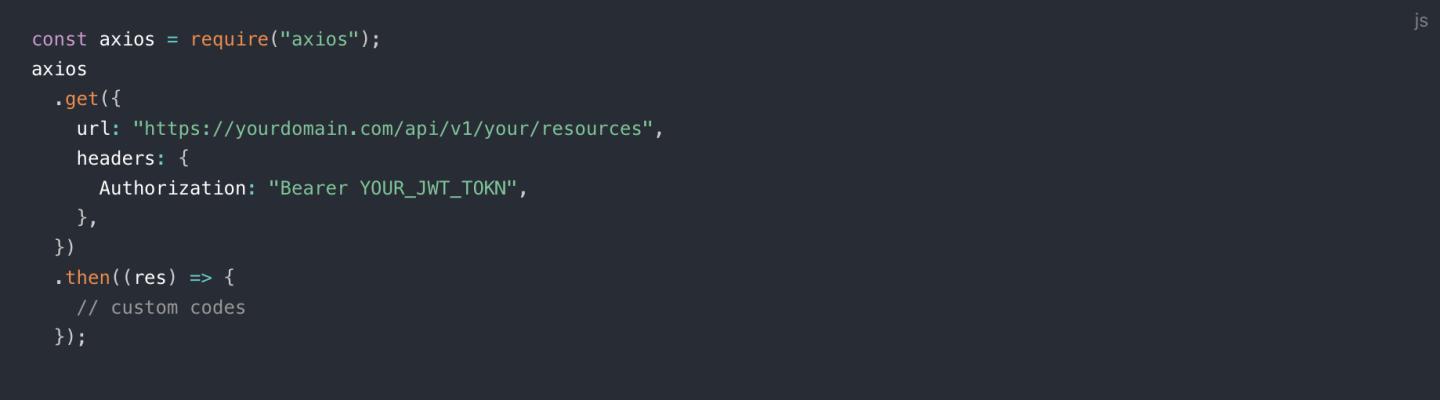
Task: Click the final closing }); line
Action: coord(70,336)
